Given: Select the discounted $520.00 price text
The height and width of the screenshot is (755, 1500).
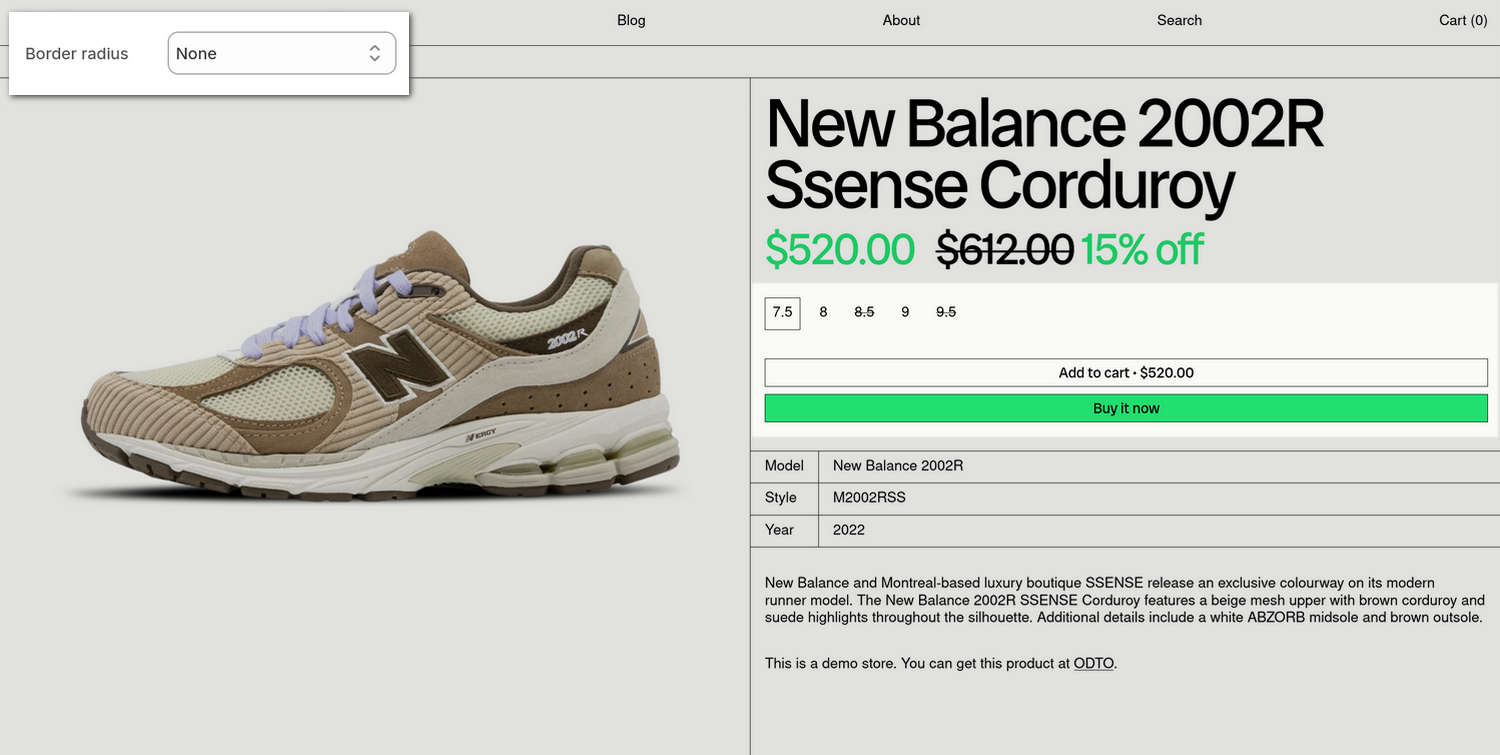Looking at the screenshot, I should coord(840,250).
